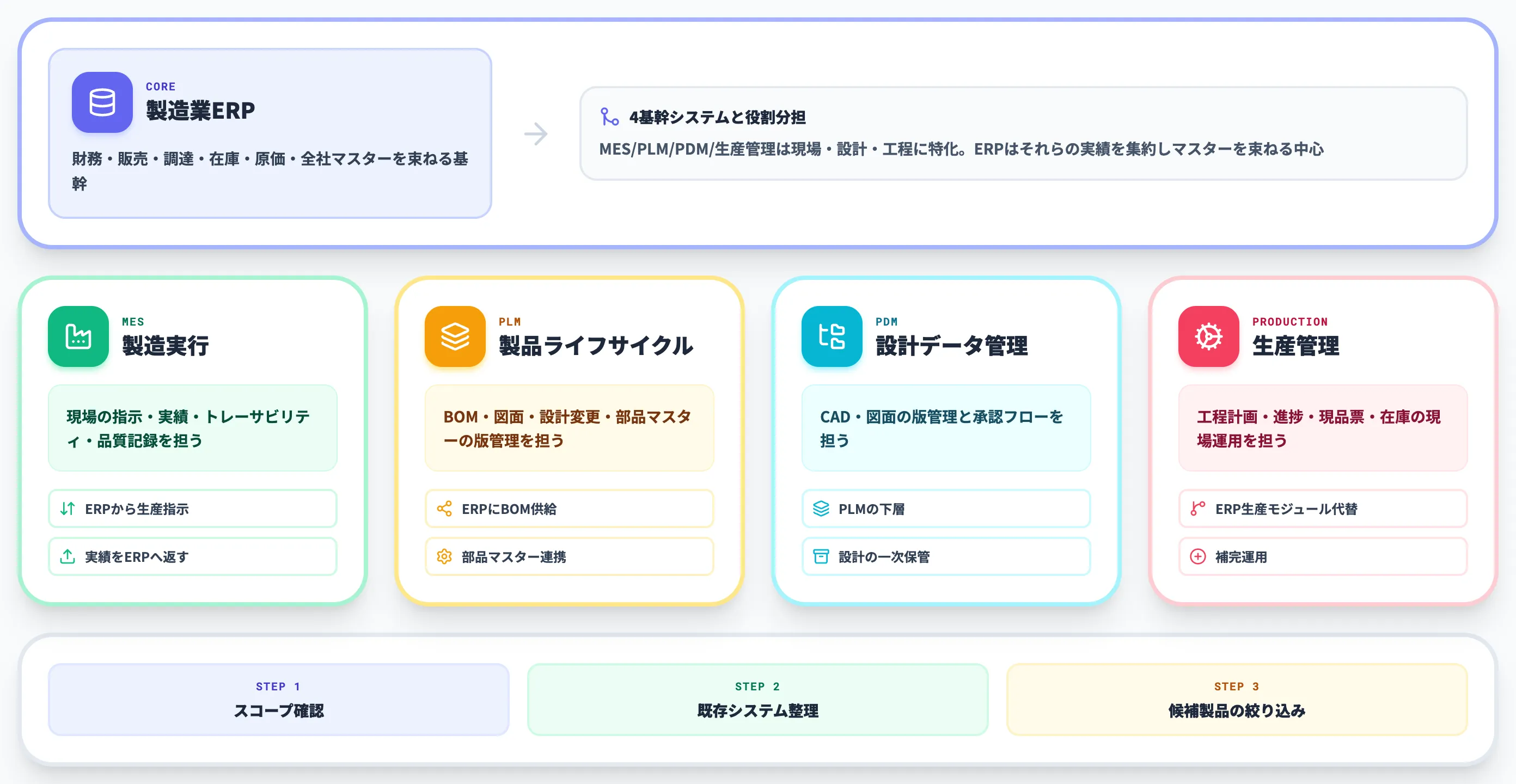
Task: Click the circled plus icon in 補完運用
Action: point(1197,556)
